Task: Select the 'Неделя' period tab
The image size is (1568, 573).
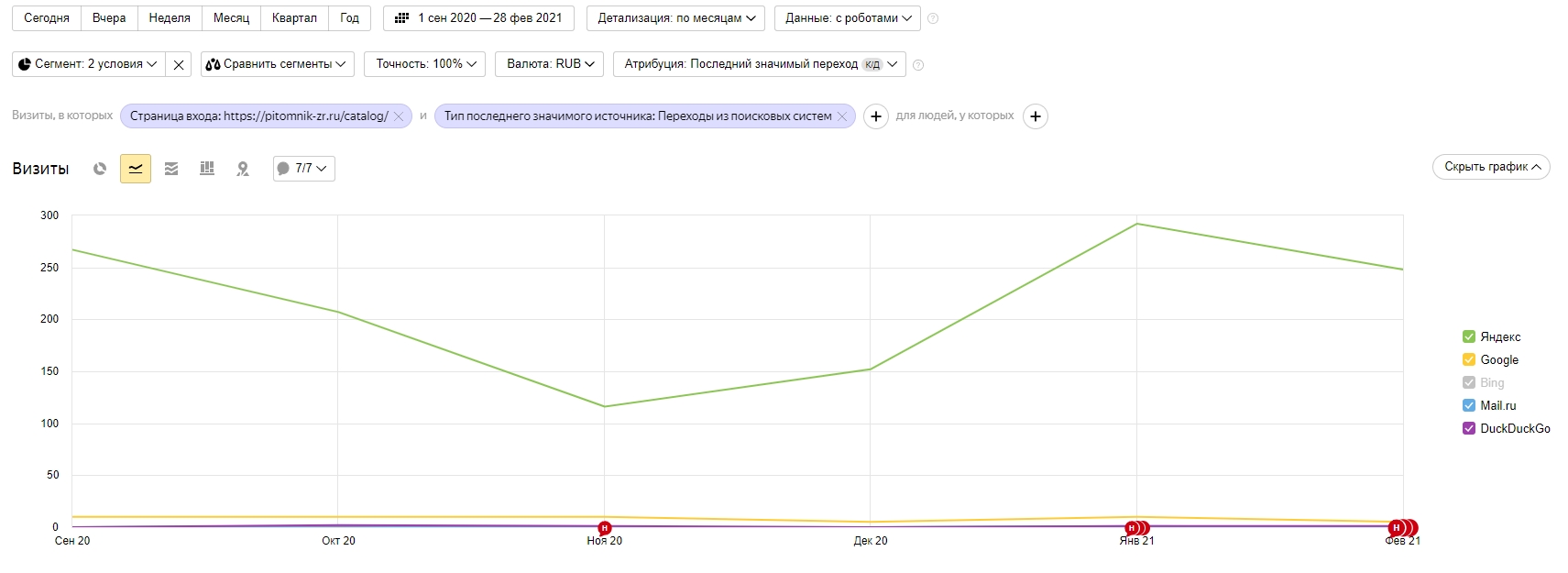Action: pyautogui.click(x=170, y=18)
